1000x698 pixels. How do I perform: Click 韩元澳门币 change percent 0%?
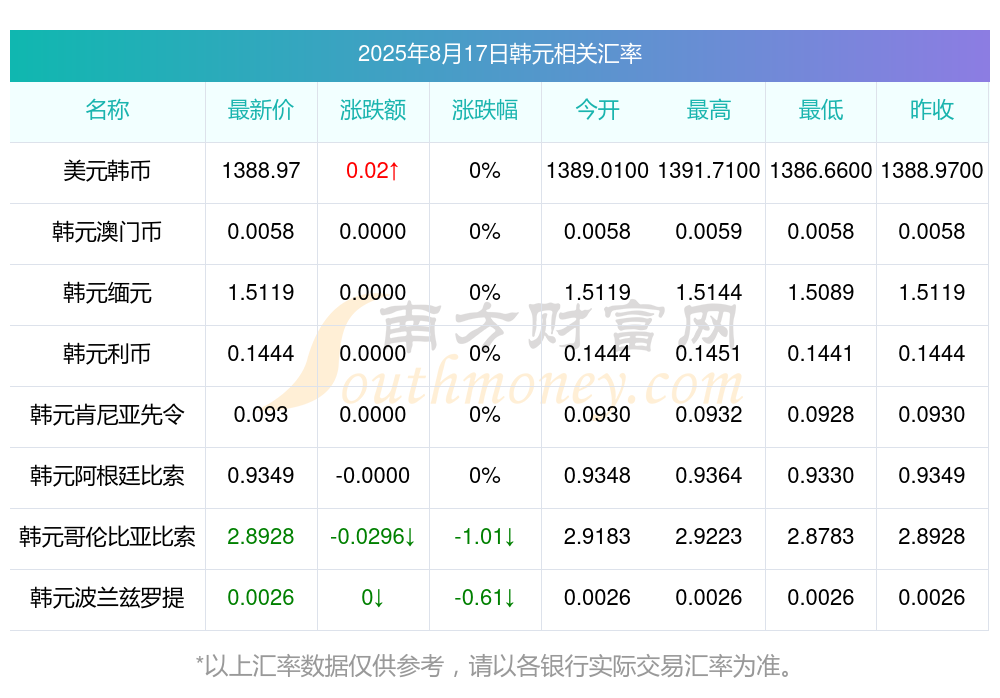click(485, 231)
